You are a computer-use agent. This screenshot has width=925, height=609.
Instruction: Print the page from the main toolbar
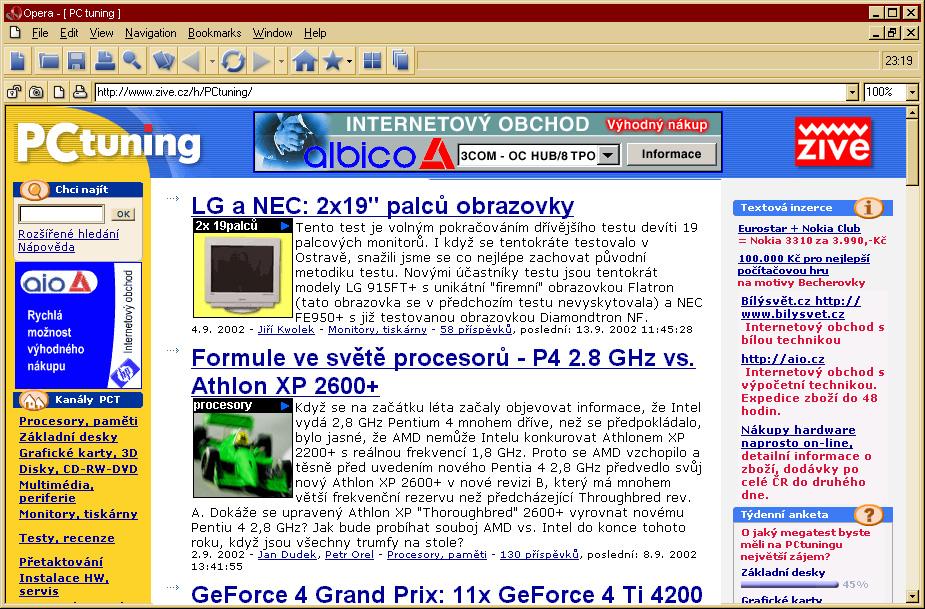click(x=105, y=61)
